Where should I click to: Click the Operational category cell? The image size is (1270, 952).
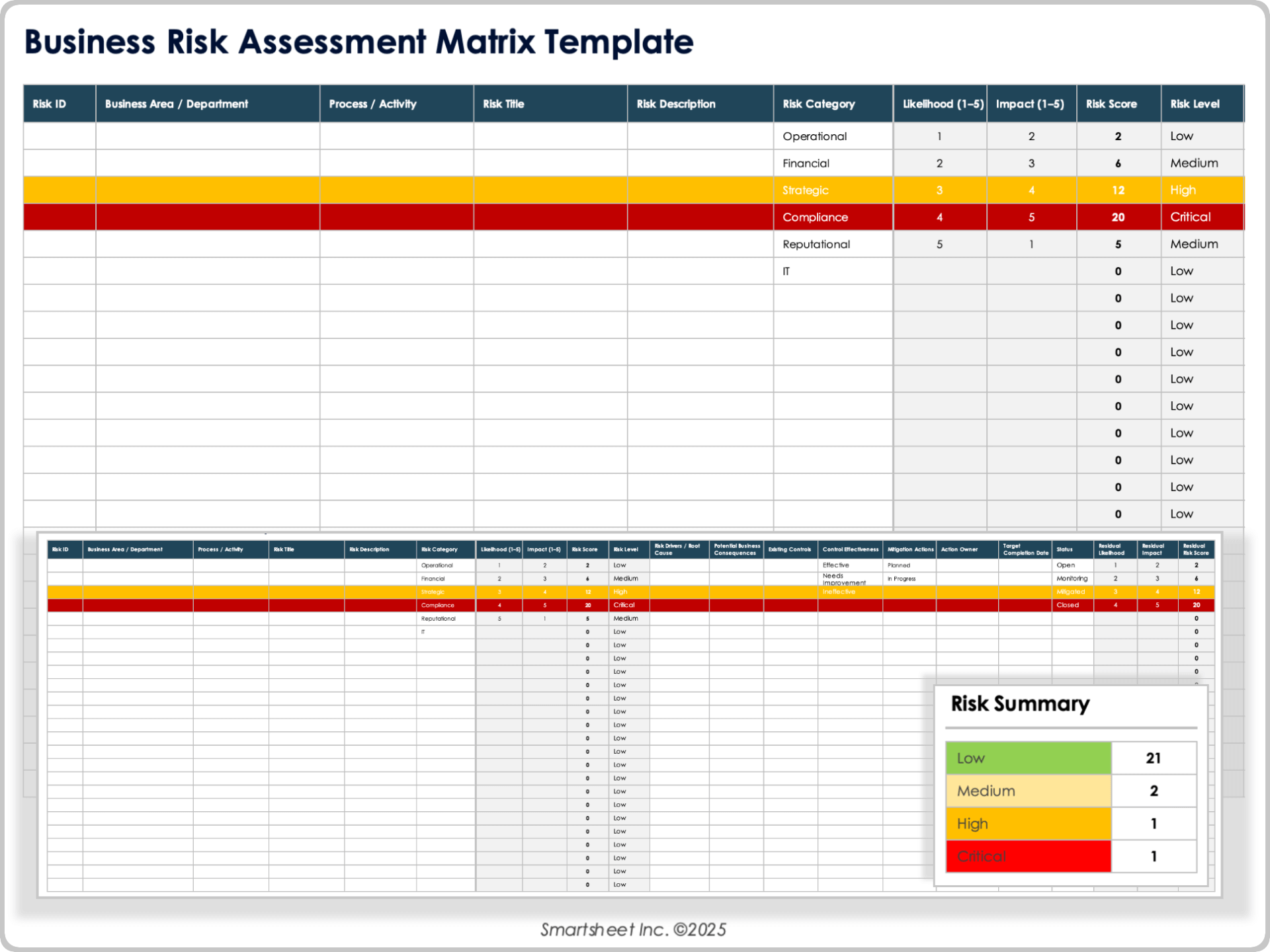coord(814,136)
